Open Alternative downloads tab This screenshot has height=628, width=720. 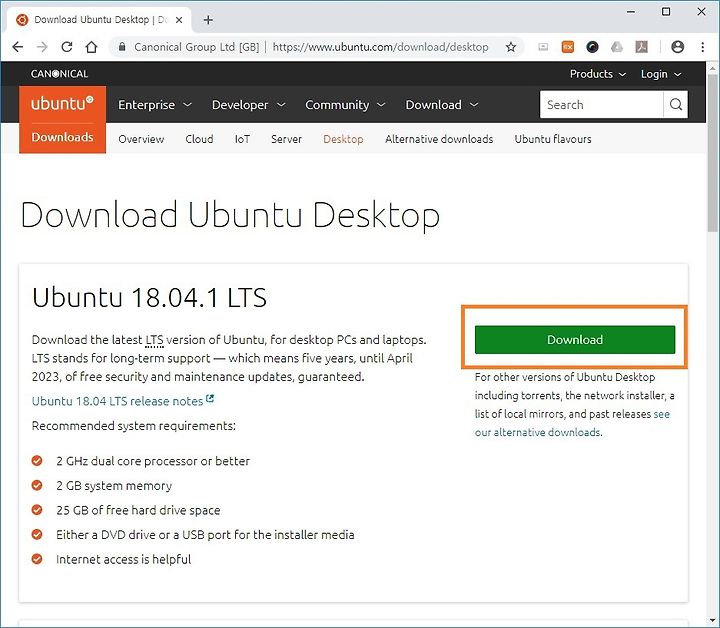click(x=439, y=139)
